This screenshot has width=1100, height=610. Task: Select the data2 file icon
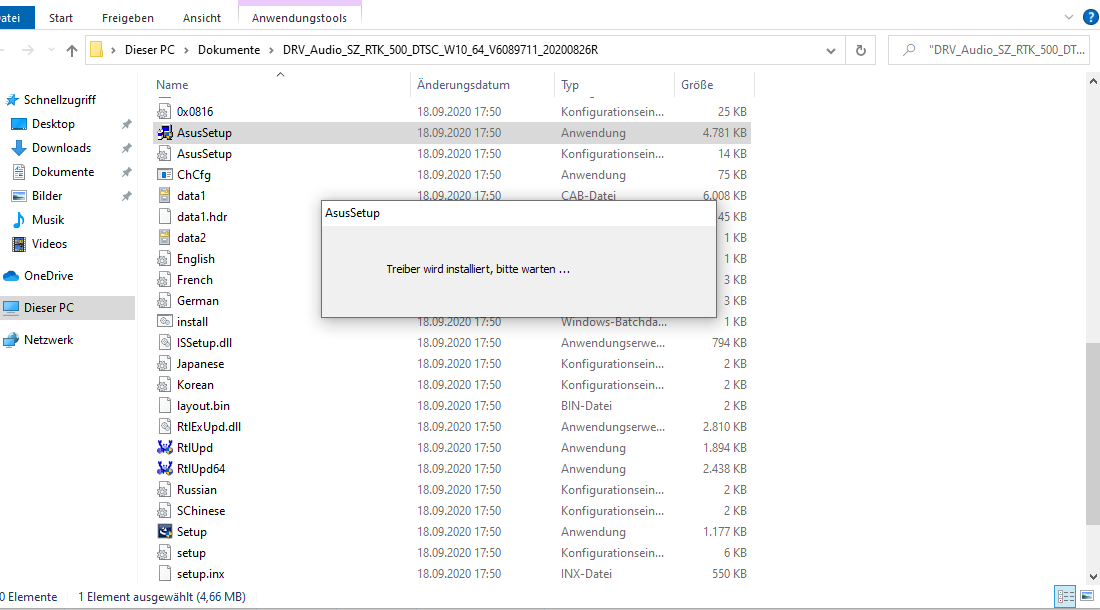click(x=165, y=238)
